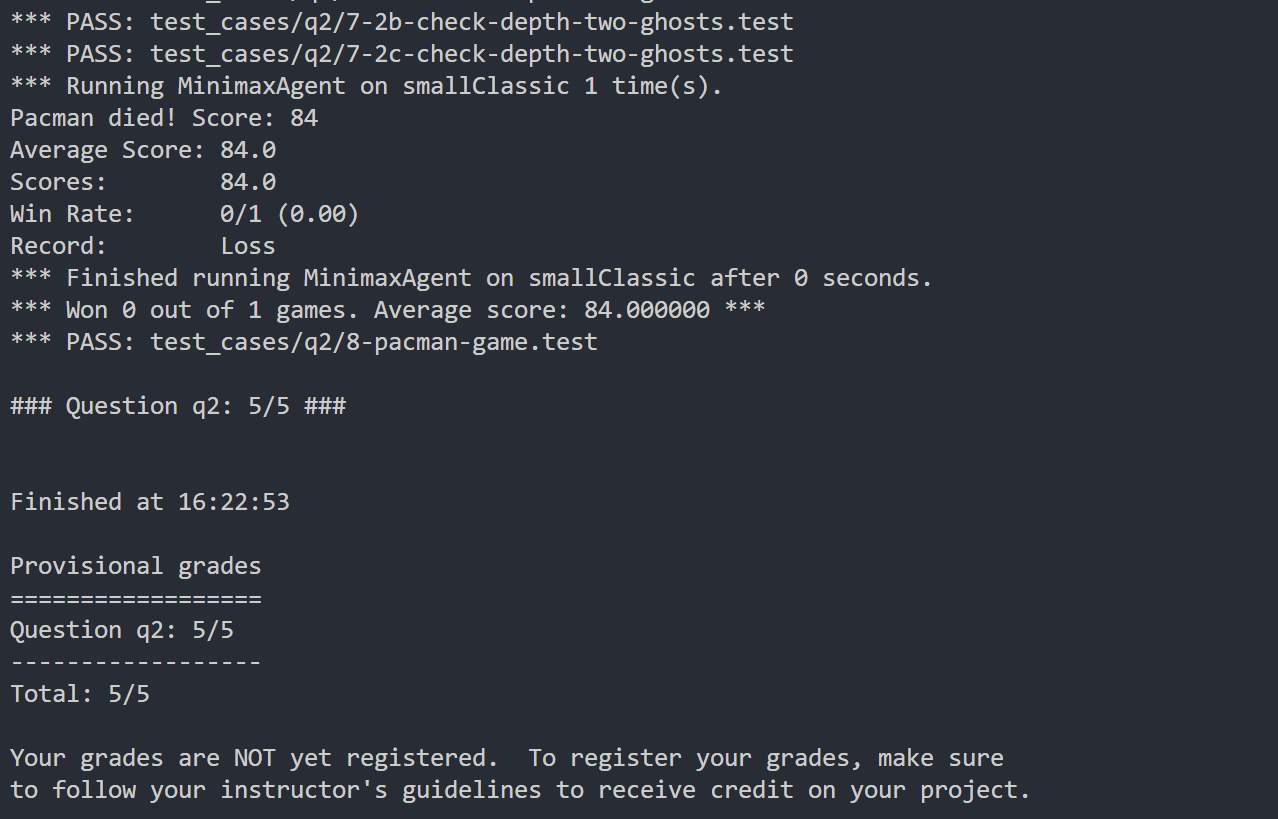Click the 8-pacman-game.test PASS line
The width and height of the screenshot is (1278, 819).
pos(304,341)
